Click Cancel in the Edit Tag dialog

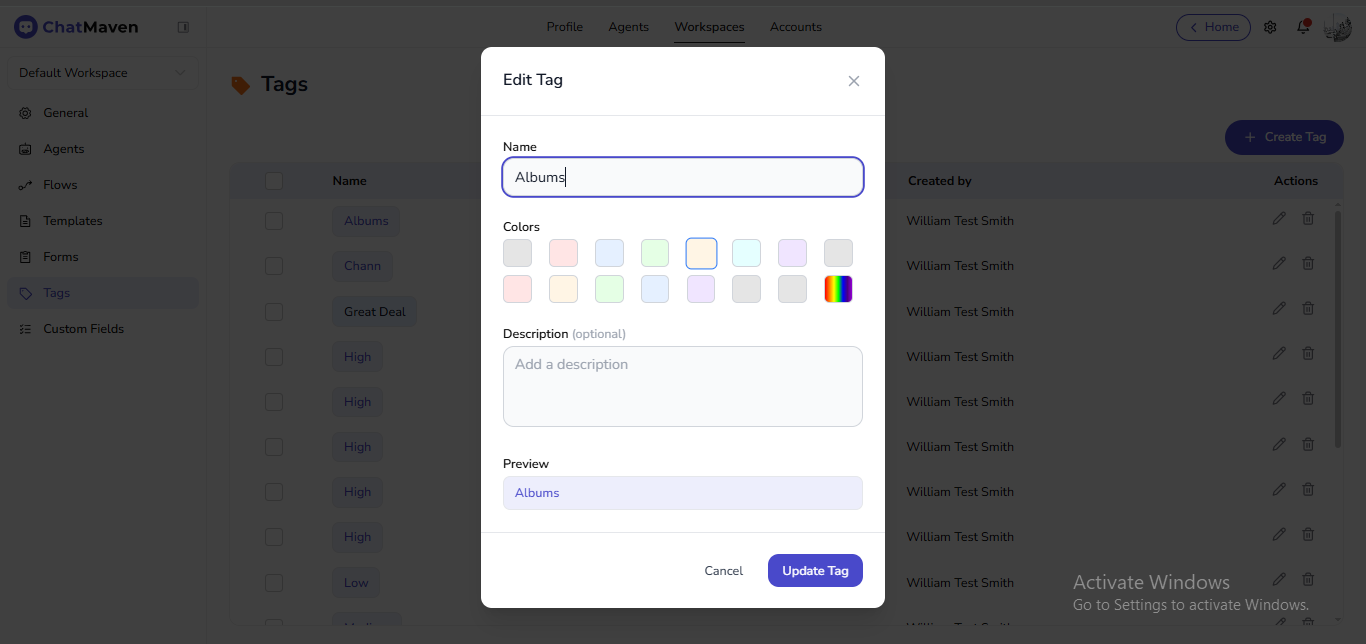tap(723, 570)
